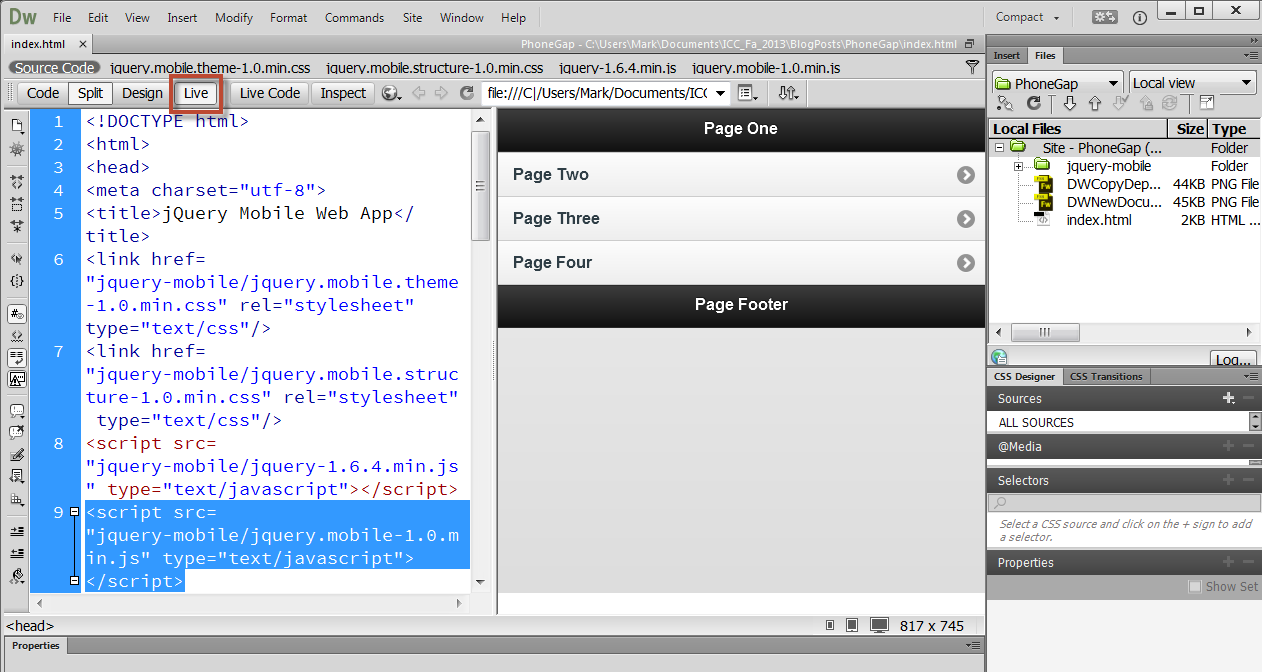
Task: Click Expand All icon in coding toolbar
Action: (17, 225)
